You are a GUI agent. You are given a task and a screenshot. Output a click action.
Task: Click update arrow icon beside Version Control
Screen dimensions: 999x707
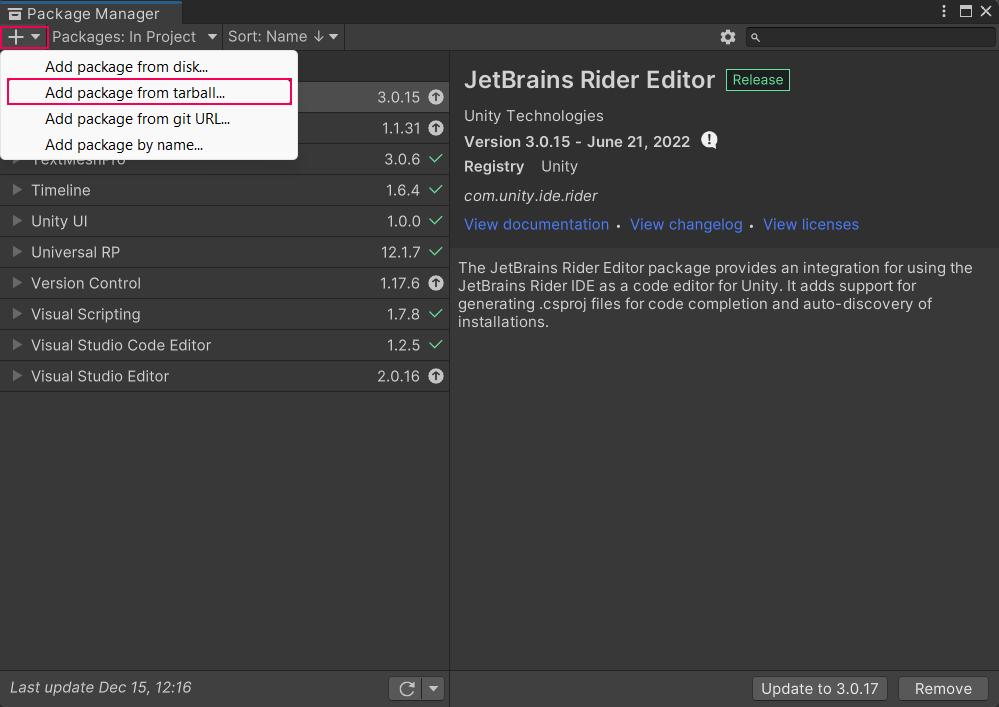(435, 283)
